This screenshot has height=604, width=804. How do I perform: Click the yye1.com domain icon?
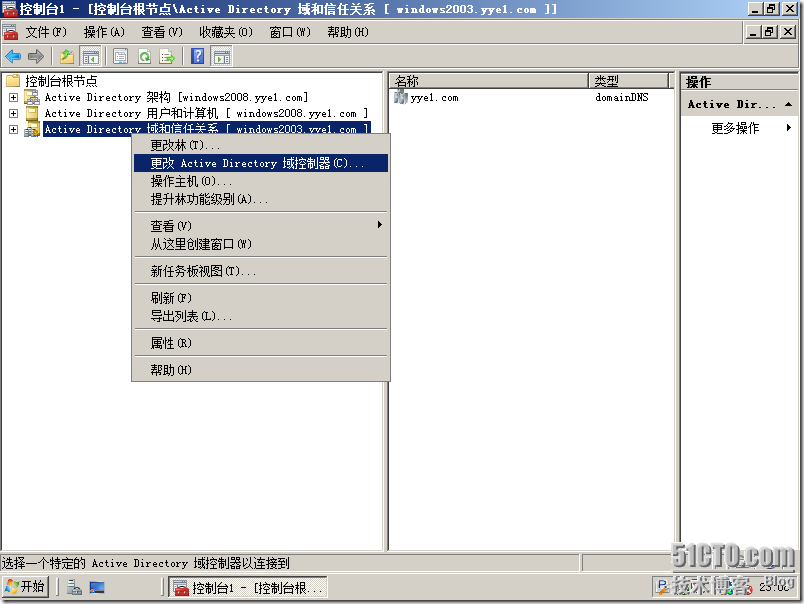click(400, 96)
